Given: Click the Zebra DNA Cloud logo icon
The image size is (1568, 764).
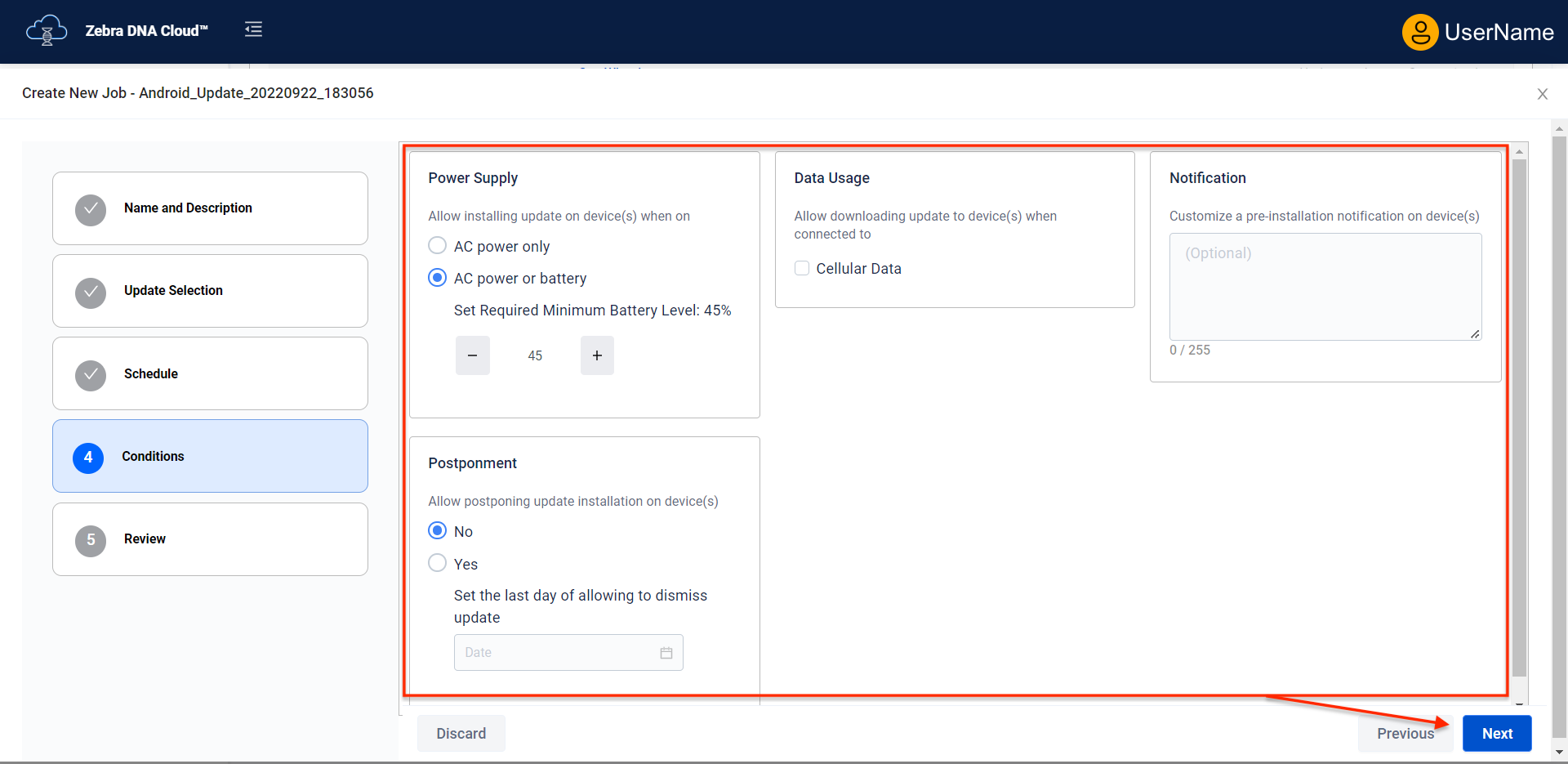Looking at the screenshot, I should [x=47, y=30].
